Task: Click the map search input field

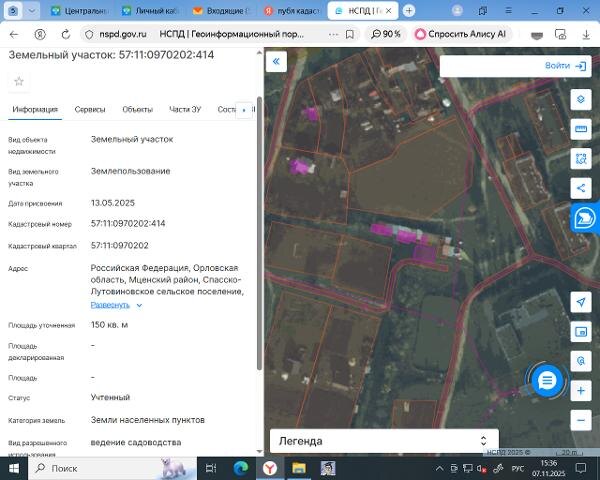Action: (x=490, y=66)
